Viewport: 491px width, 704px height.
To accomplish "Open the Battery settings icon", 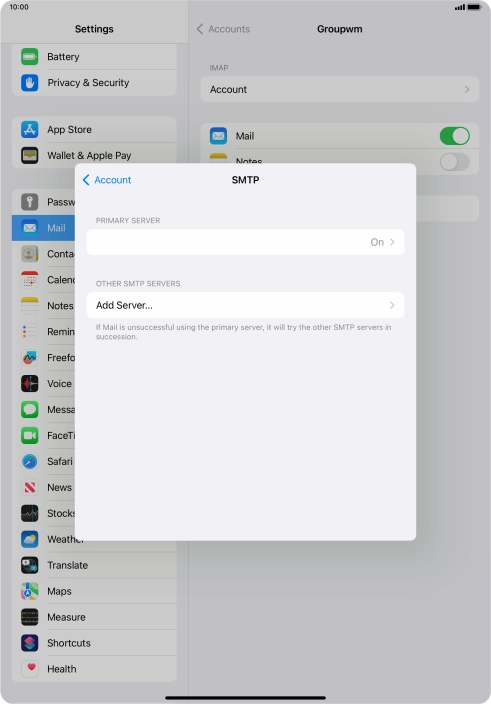I will [x=30, y=57].
